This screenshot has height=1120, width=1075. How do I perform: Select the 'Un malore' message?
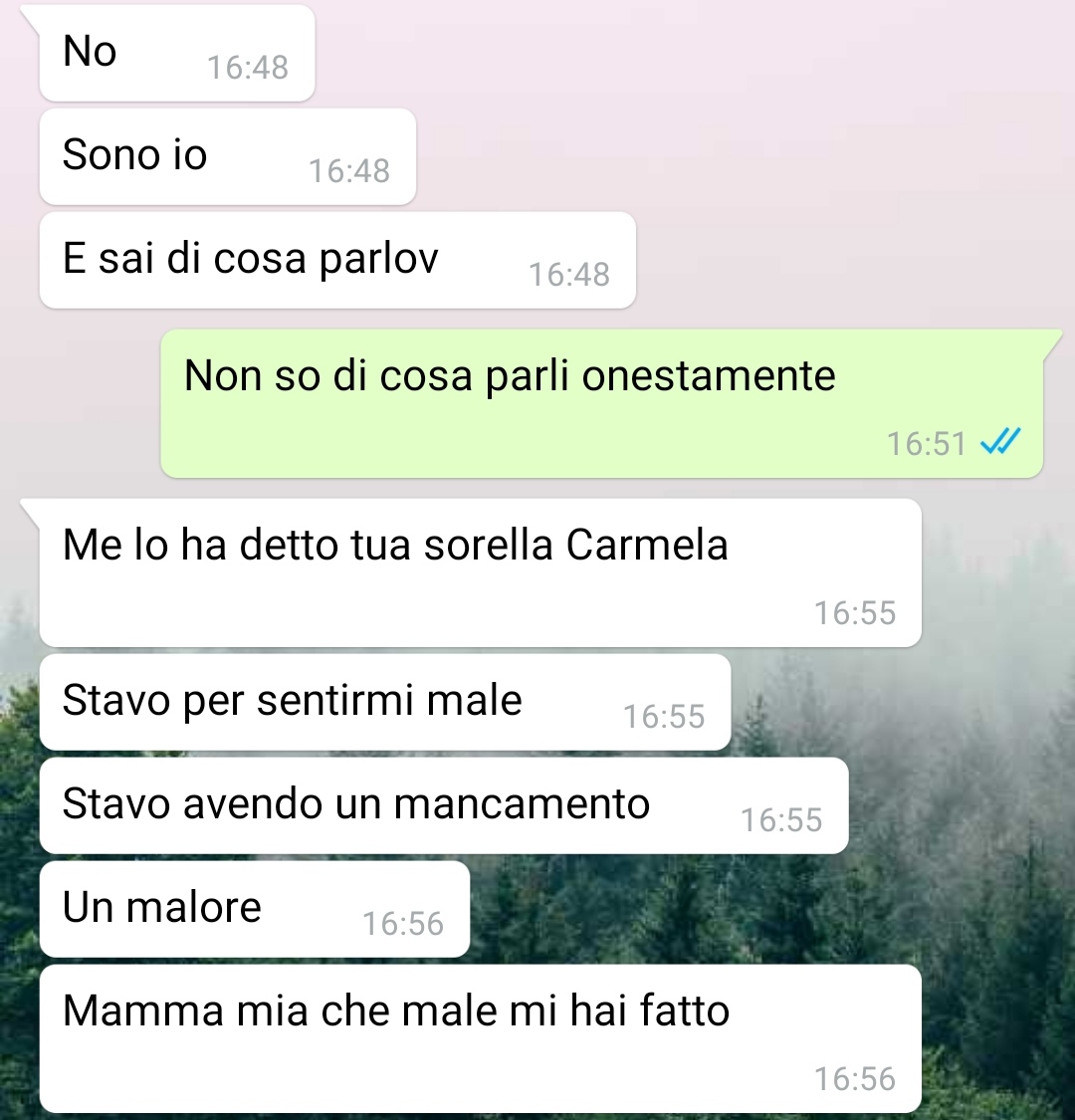[x=255, y=910]
